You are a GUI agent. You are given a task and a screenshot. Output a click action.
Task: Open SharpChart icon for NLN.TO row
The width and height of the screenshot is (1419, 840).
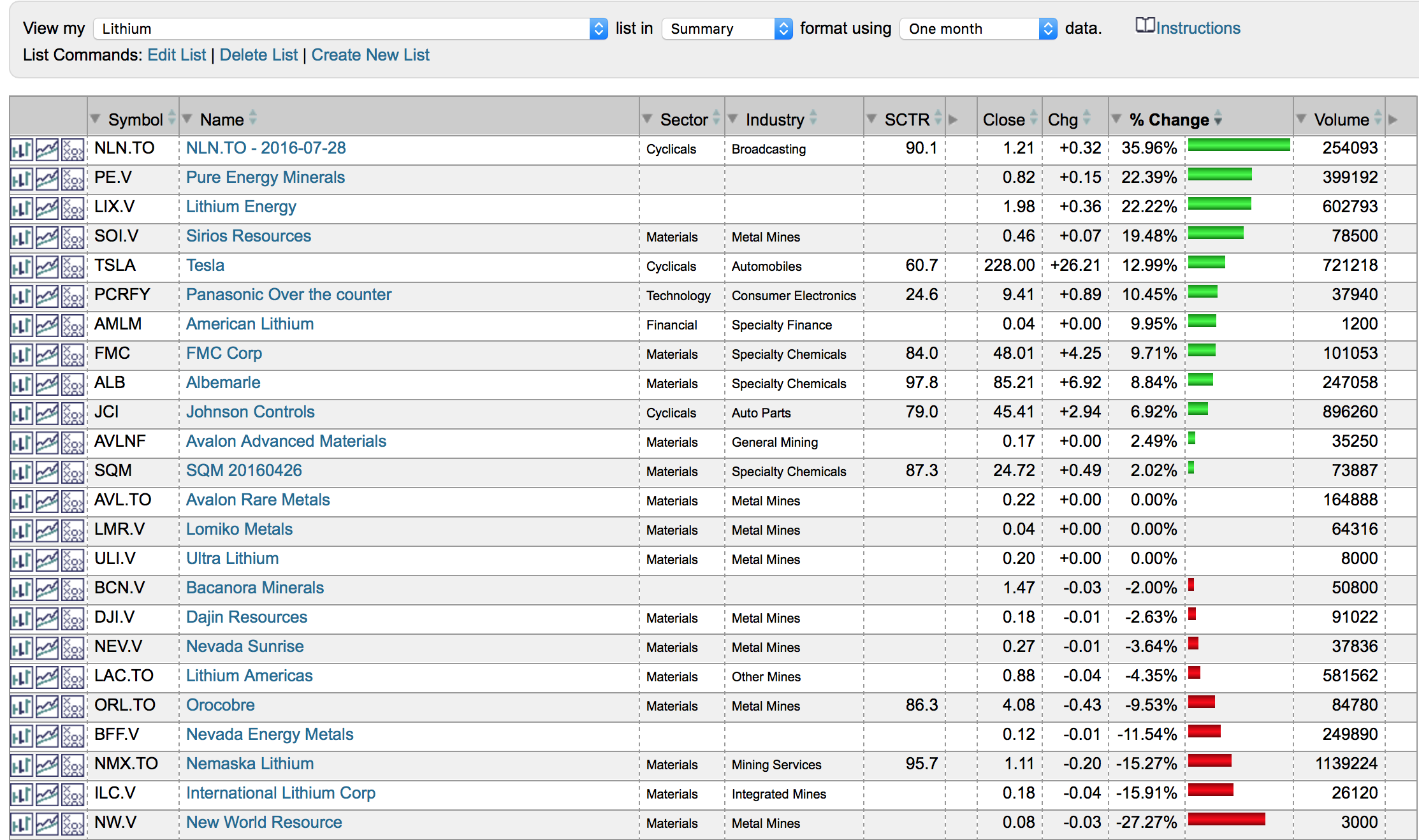(21, 150)
